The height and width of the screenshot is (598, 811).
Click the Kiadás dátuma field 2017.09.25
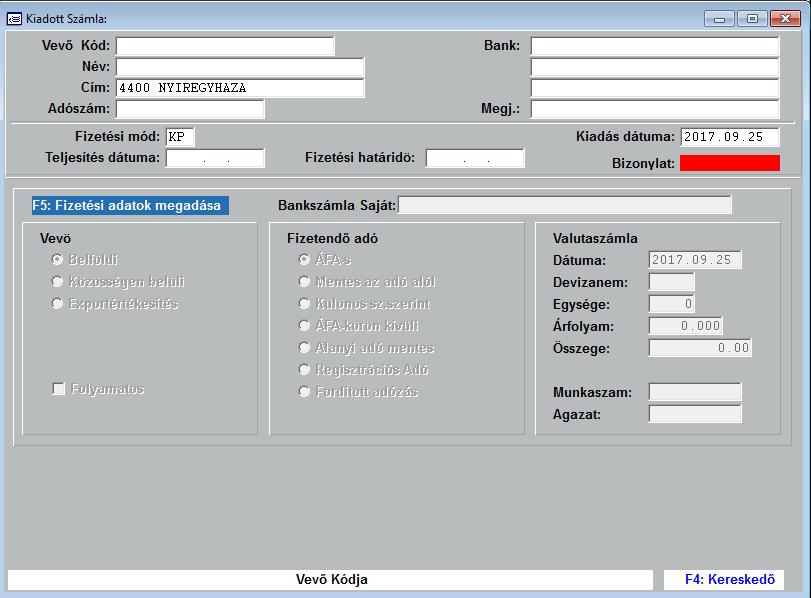(x=730, y=137)
